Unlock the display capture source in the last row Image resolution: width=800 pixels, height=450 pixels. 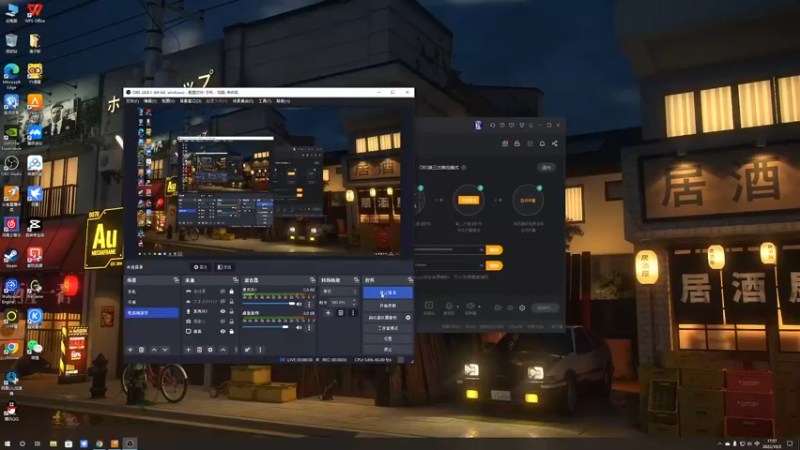231,331
